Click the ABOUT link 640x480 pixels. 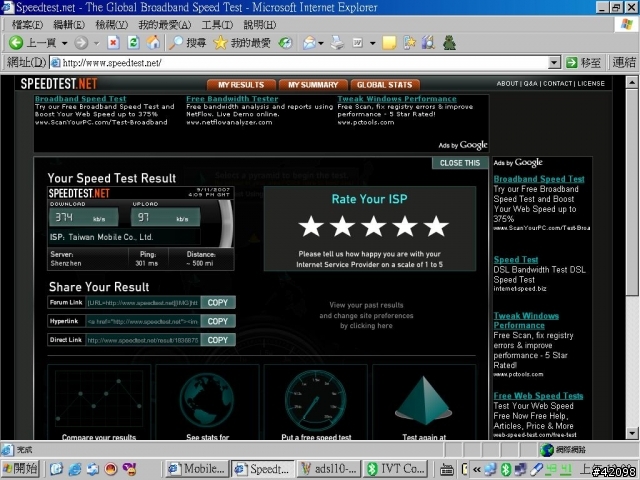[507, 83]
